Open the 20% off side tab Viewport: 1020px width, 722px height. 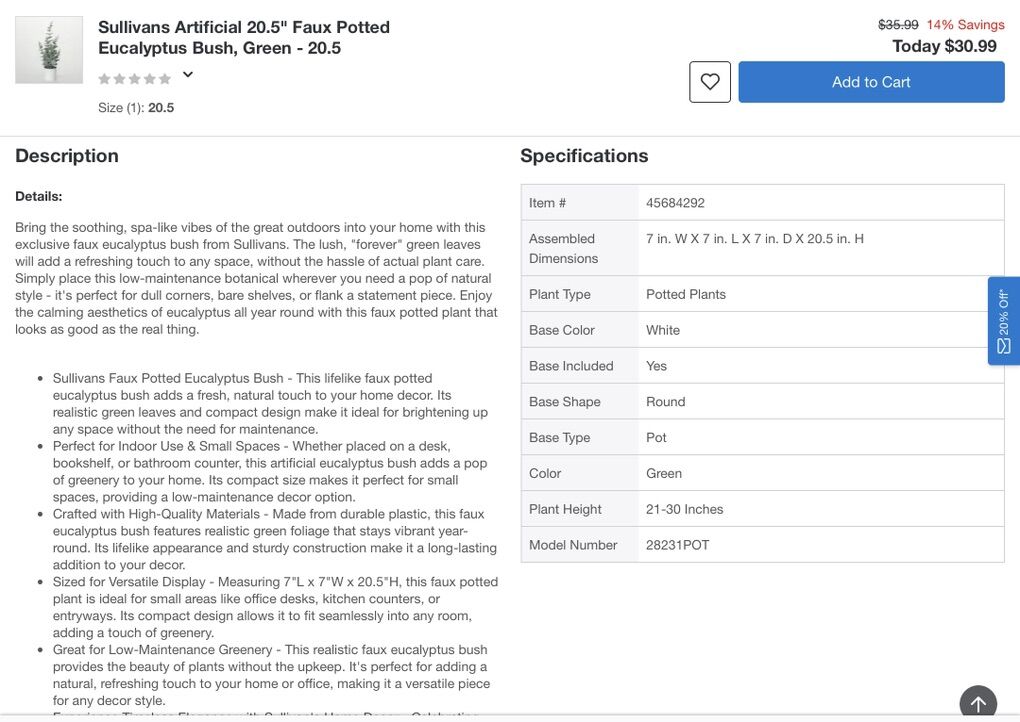point(1004,321)
